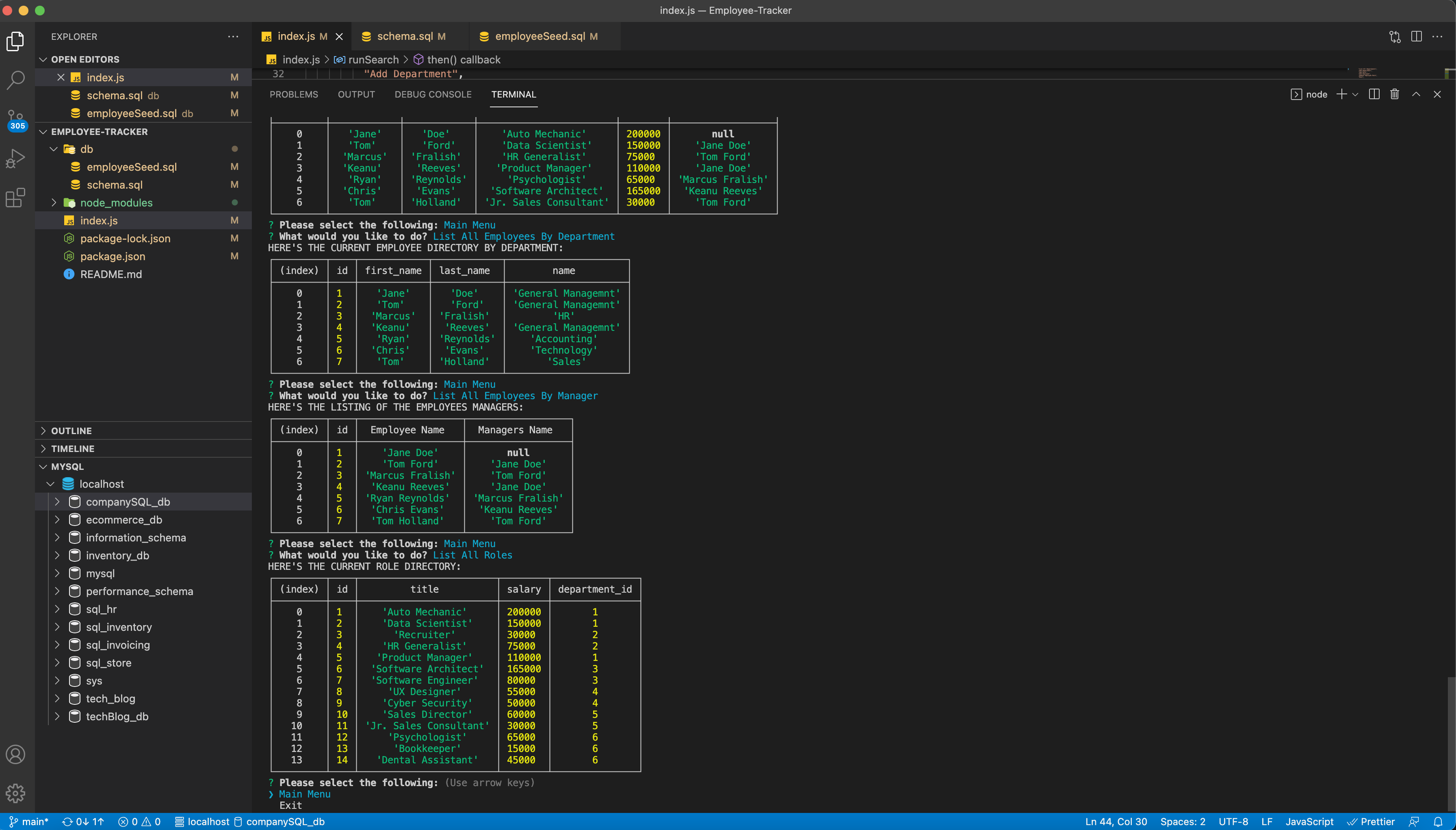
Task: Select the ecommerce_db database
Action: click(x=123, y=520)
